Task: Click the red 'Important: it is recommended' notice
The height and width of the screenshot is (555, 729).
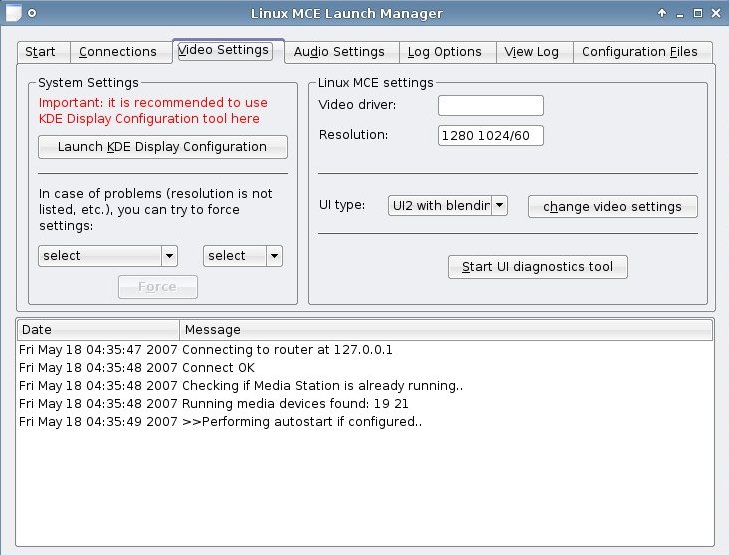Action: point(153,111)
